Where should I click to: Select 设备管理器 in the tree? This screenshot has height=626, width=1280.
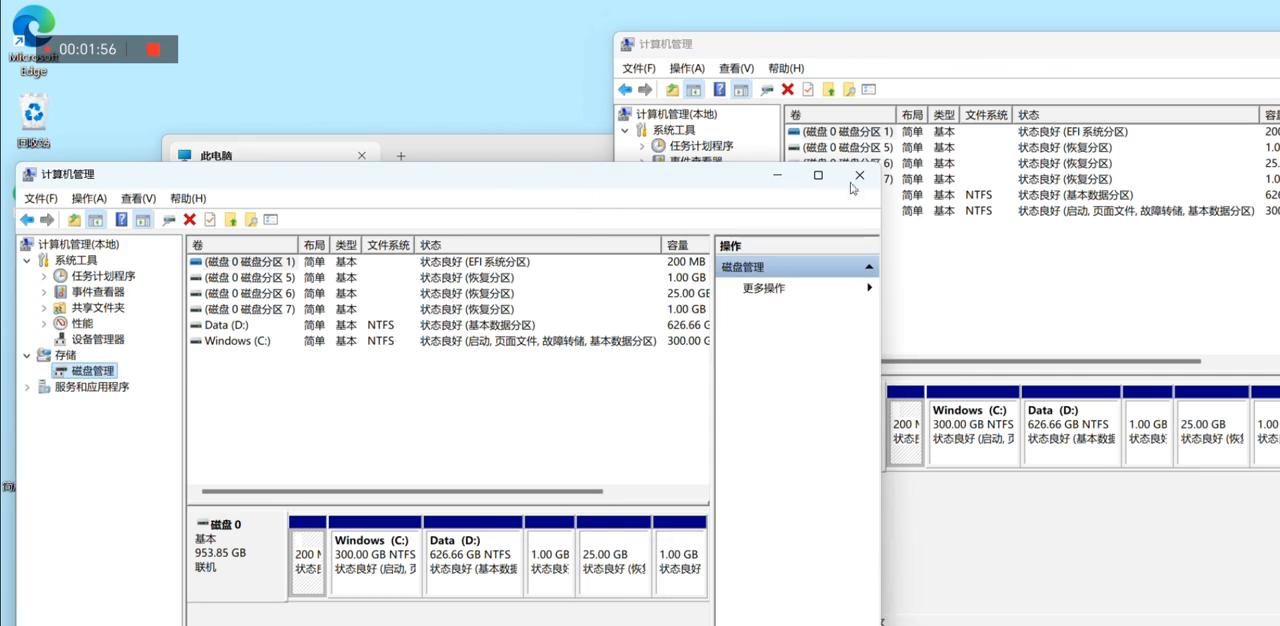(x=97, y=339)
